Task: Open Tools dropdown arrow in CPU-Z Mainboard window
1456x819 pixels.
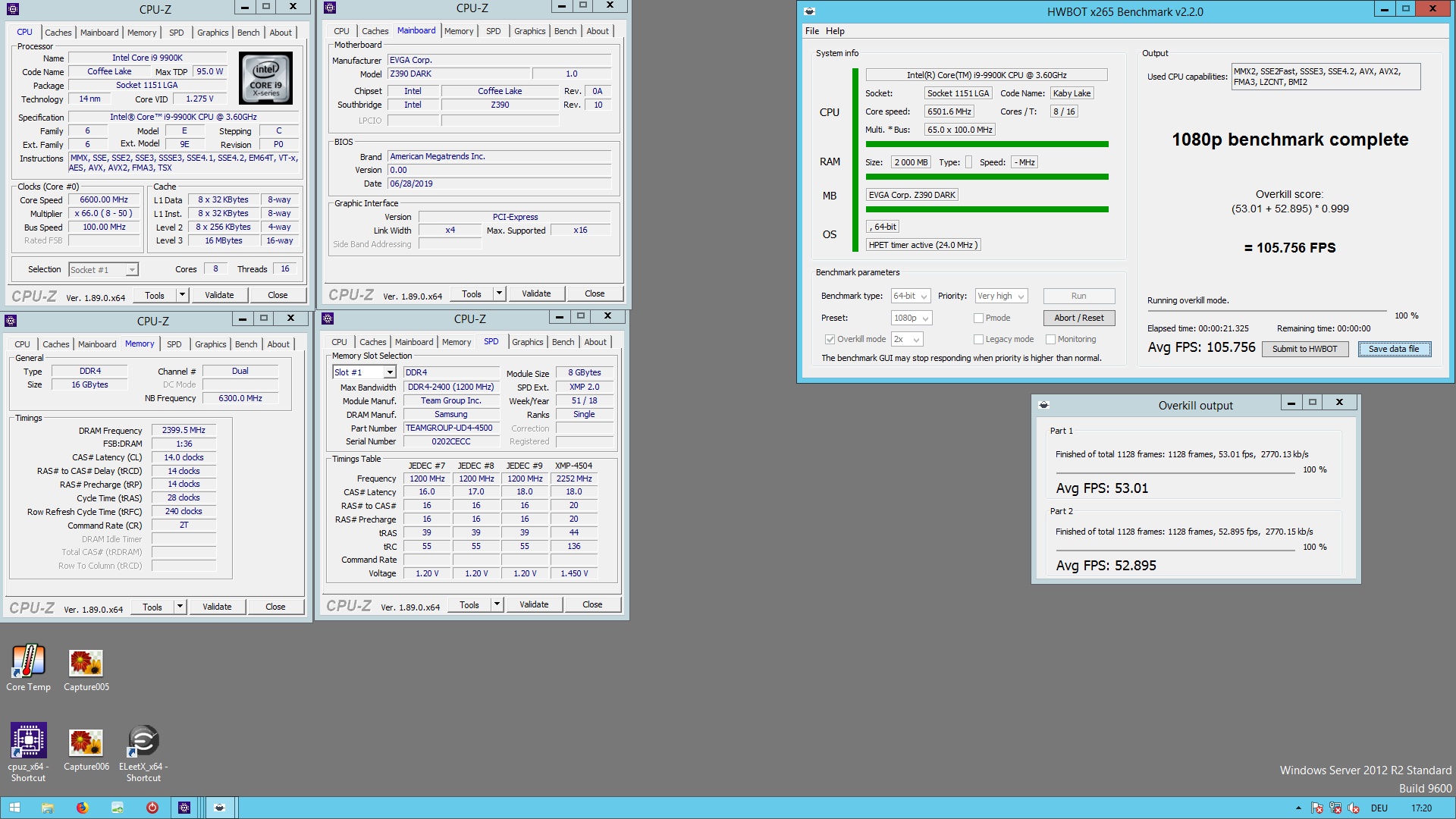Action: (x=499, y=293)
